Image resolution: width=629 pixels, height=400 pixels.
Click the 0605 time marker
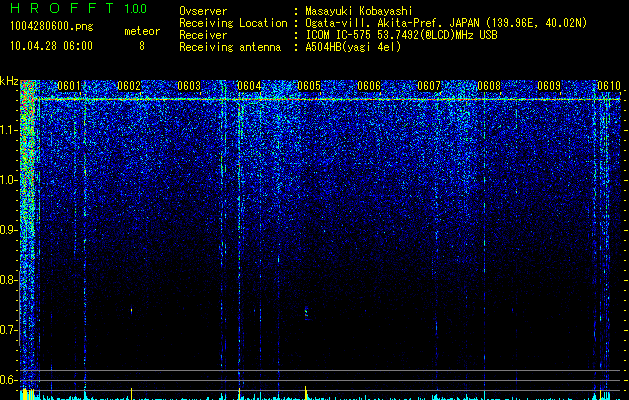[309, 86]
